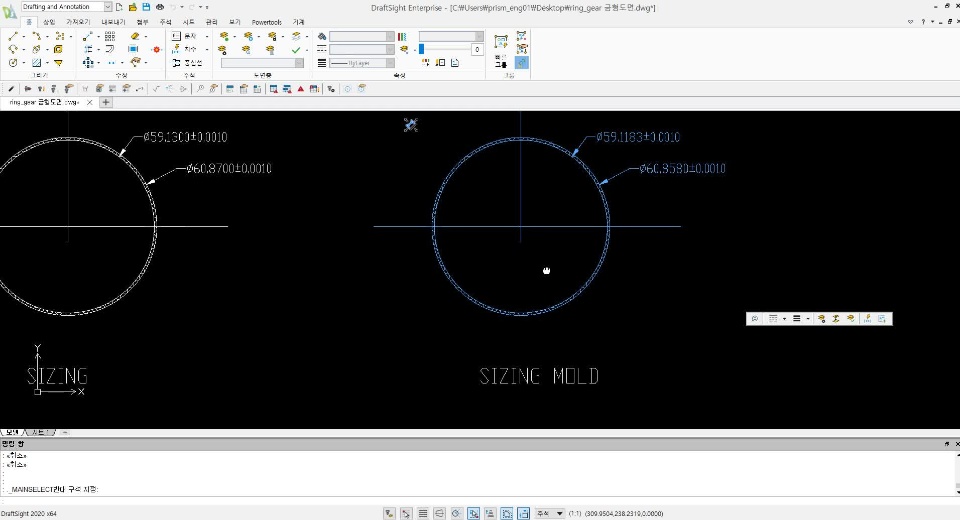Click the layer icon in the floating mini toolbar
The height and width of the screenshot is (520, 960).
822,318
